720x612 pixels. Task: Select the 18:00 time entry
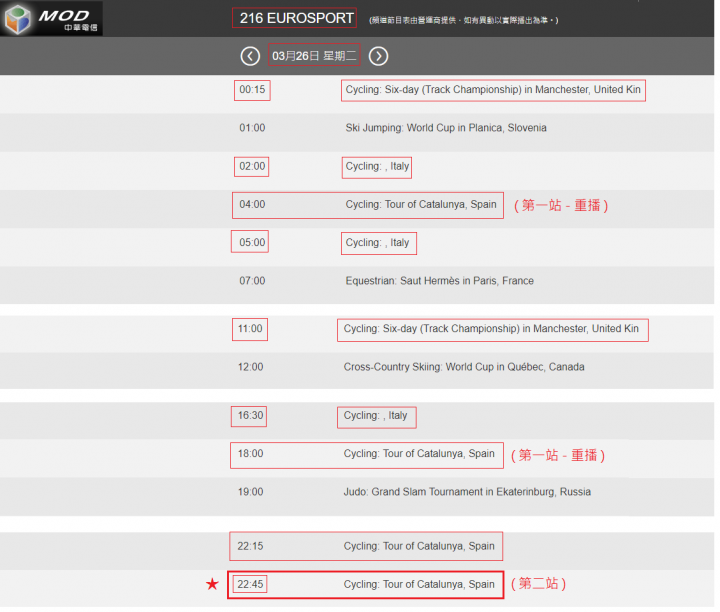click(250, 454)
